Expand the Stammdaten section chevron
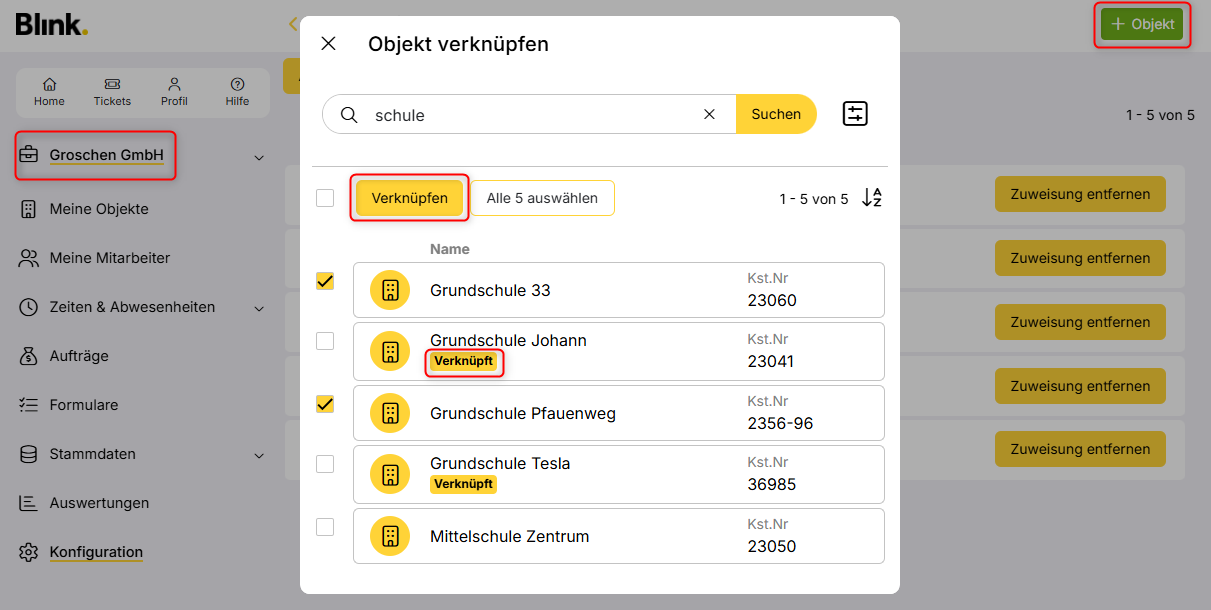 point(259,455)
